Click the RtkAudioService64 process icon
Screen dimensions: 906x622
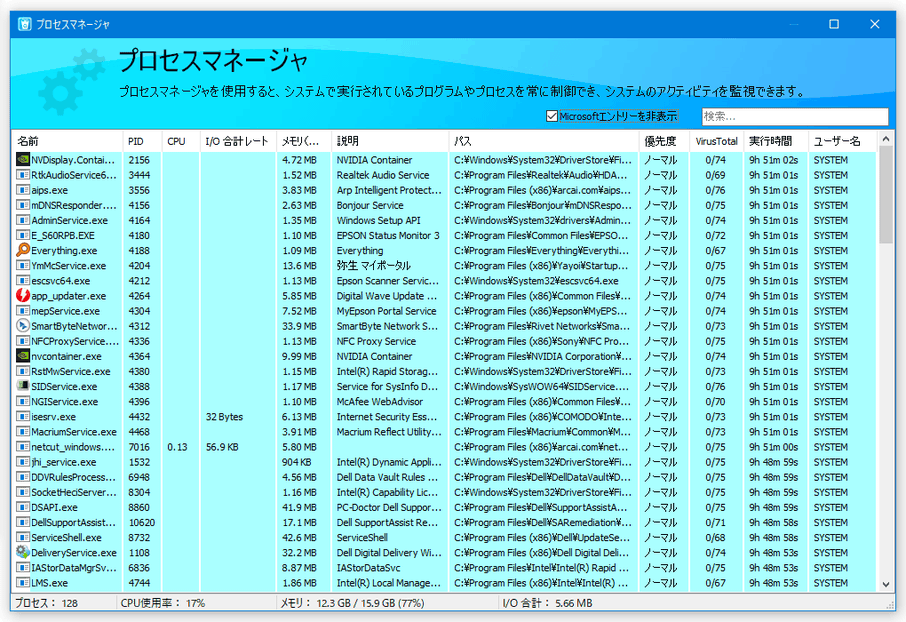pyautogui.click(x=23, y=175)
